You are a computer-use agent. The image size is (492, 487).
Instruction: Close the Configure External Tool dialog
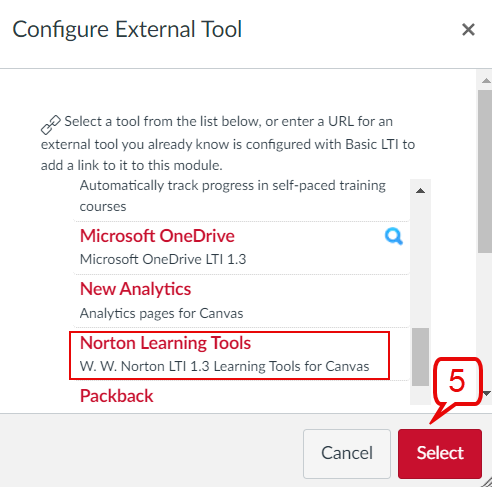tap(468, 30)
